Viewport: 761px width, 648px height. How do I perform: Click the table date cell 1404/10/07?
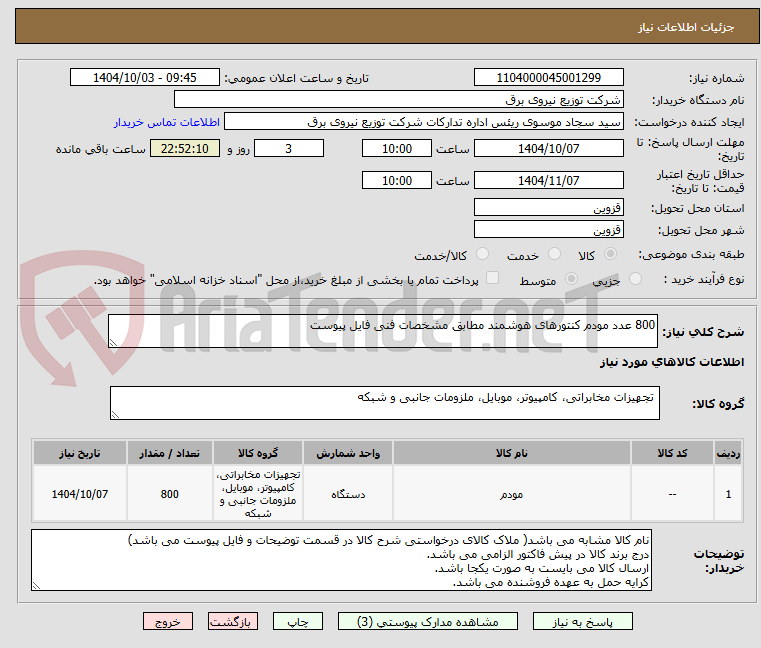point(80,494)
